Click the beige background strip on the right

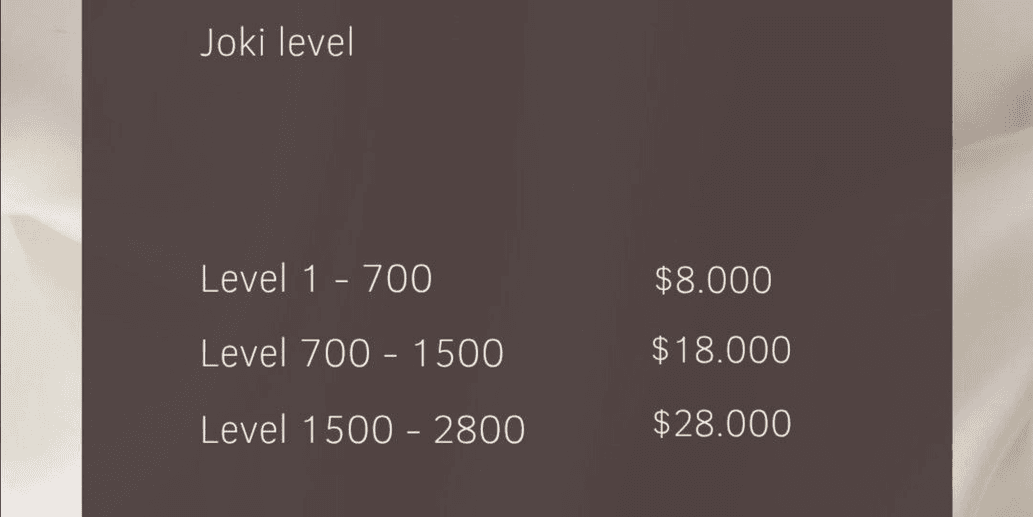[992, 258]
